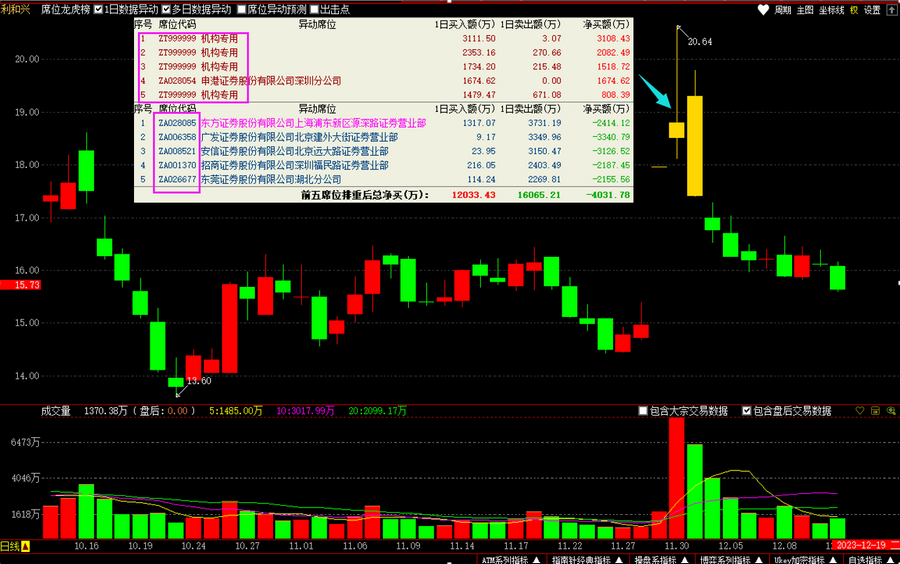Open the 坐标线 menu
The image size is (900, 564).
click(832, 10)
